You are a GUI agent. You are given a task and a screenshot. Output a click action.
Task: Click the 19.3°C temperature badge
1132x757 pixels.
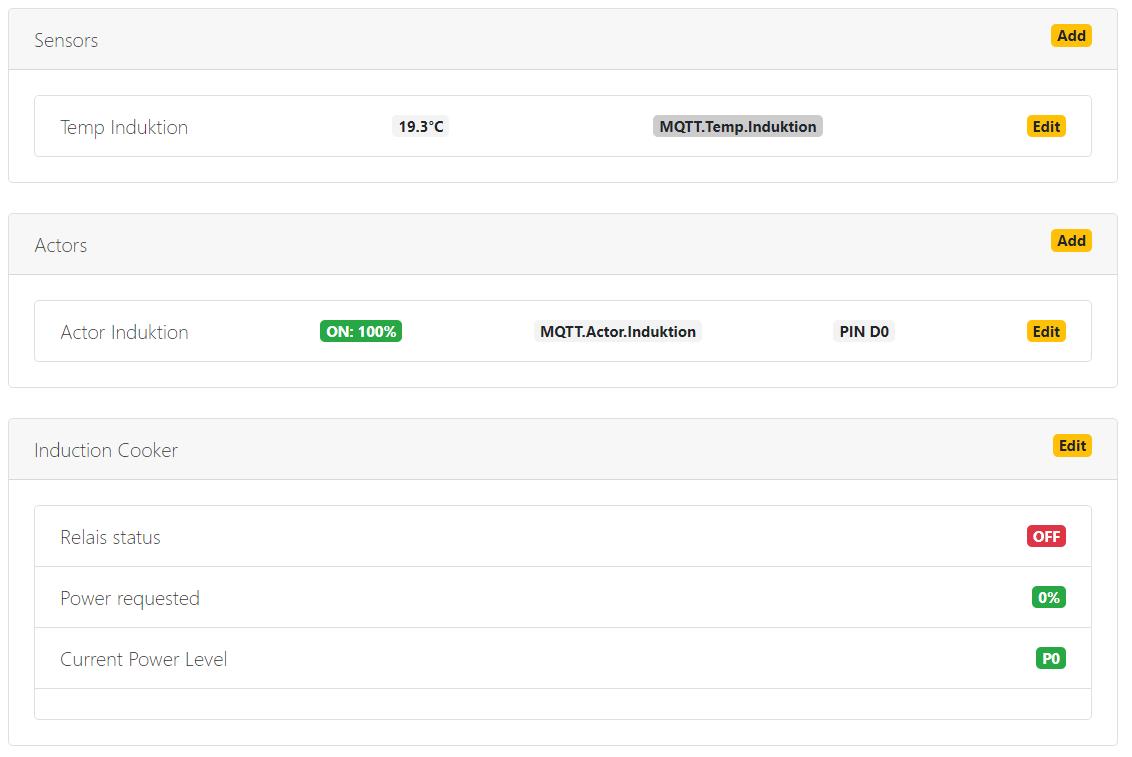pyautogui.click(x=421, y=127)
